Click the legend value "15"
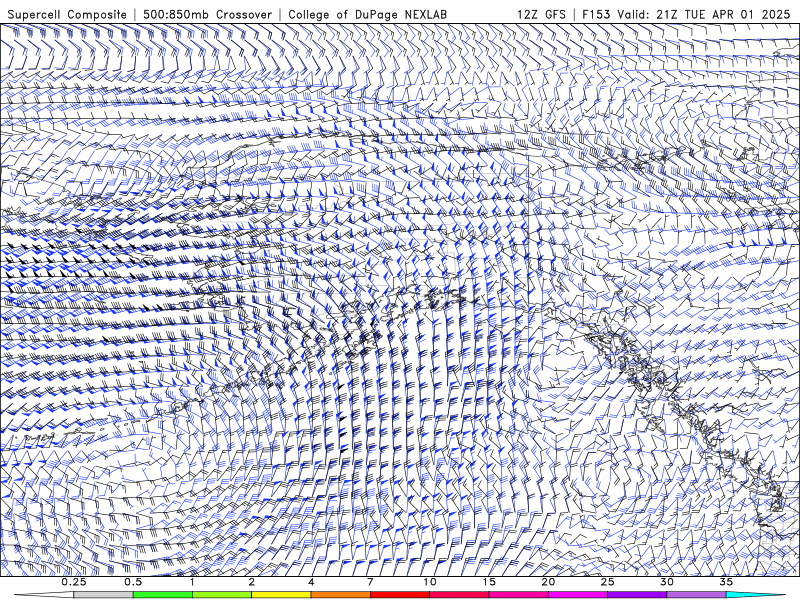 pyautogui.click(x=489, y=582)
